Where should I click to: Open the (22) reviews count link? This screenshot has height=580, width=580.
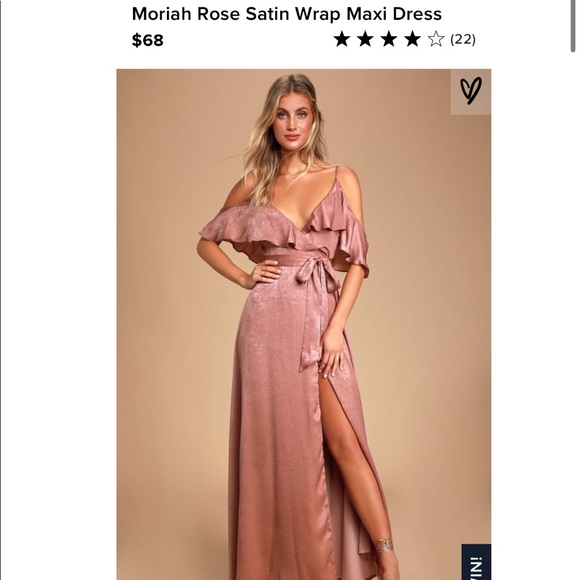[x=463, y=39]
